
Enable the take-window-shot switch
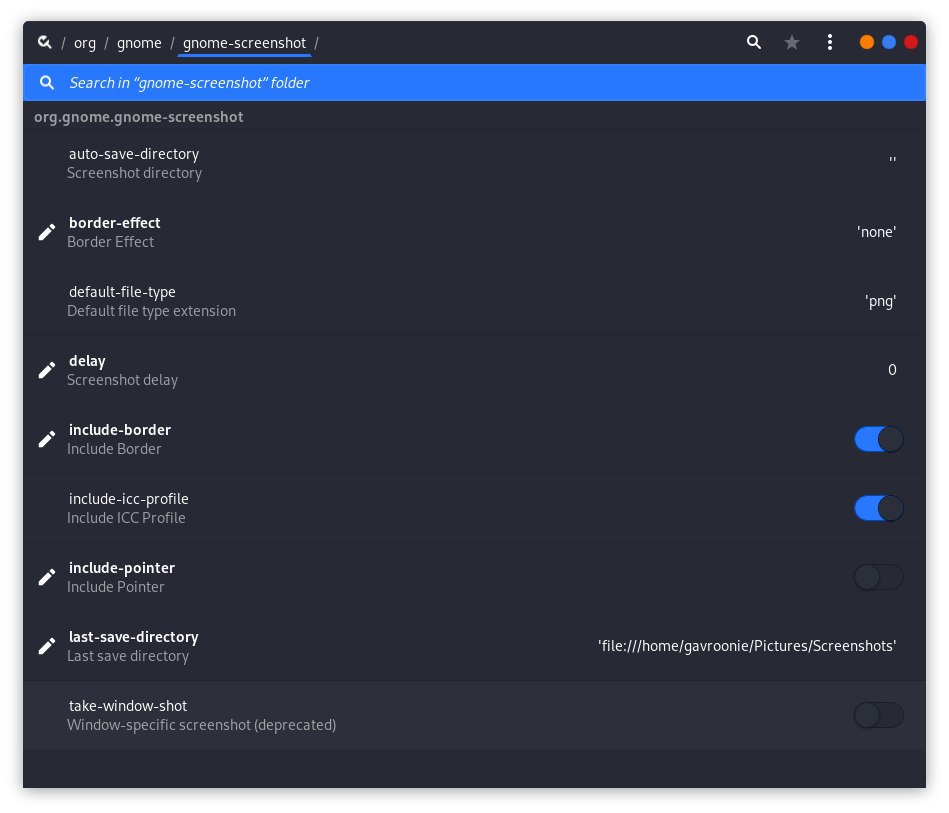[879, 716]
